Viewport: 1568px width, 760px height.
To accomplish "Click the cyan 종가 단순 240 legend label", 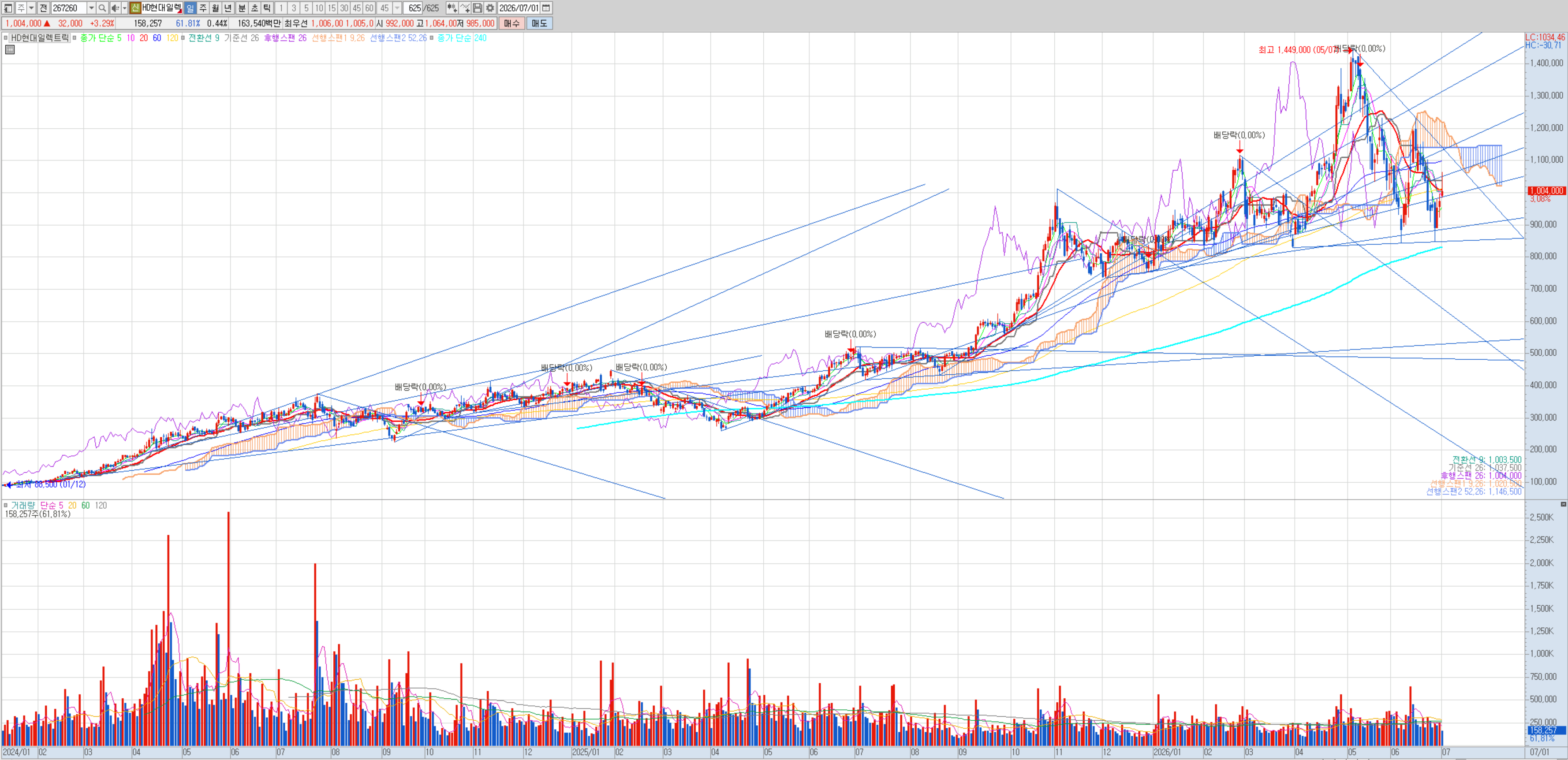I will (462, 38).
